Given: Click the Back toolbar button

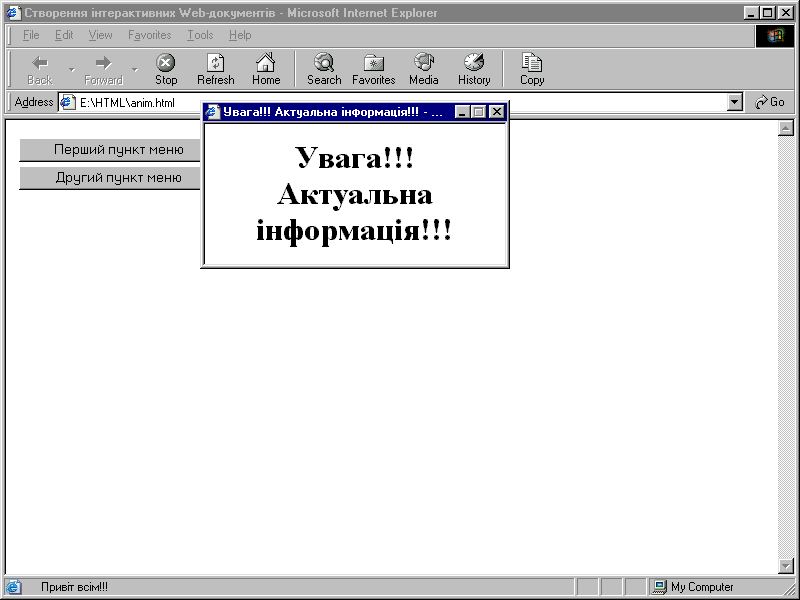Looking at the screenshot, I should pyautogui.click(x=40, y=70).
